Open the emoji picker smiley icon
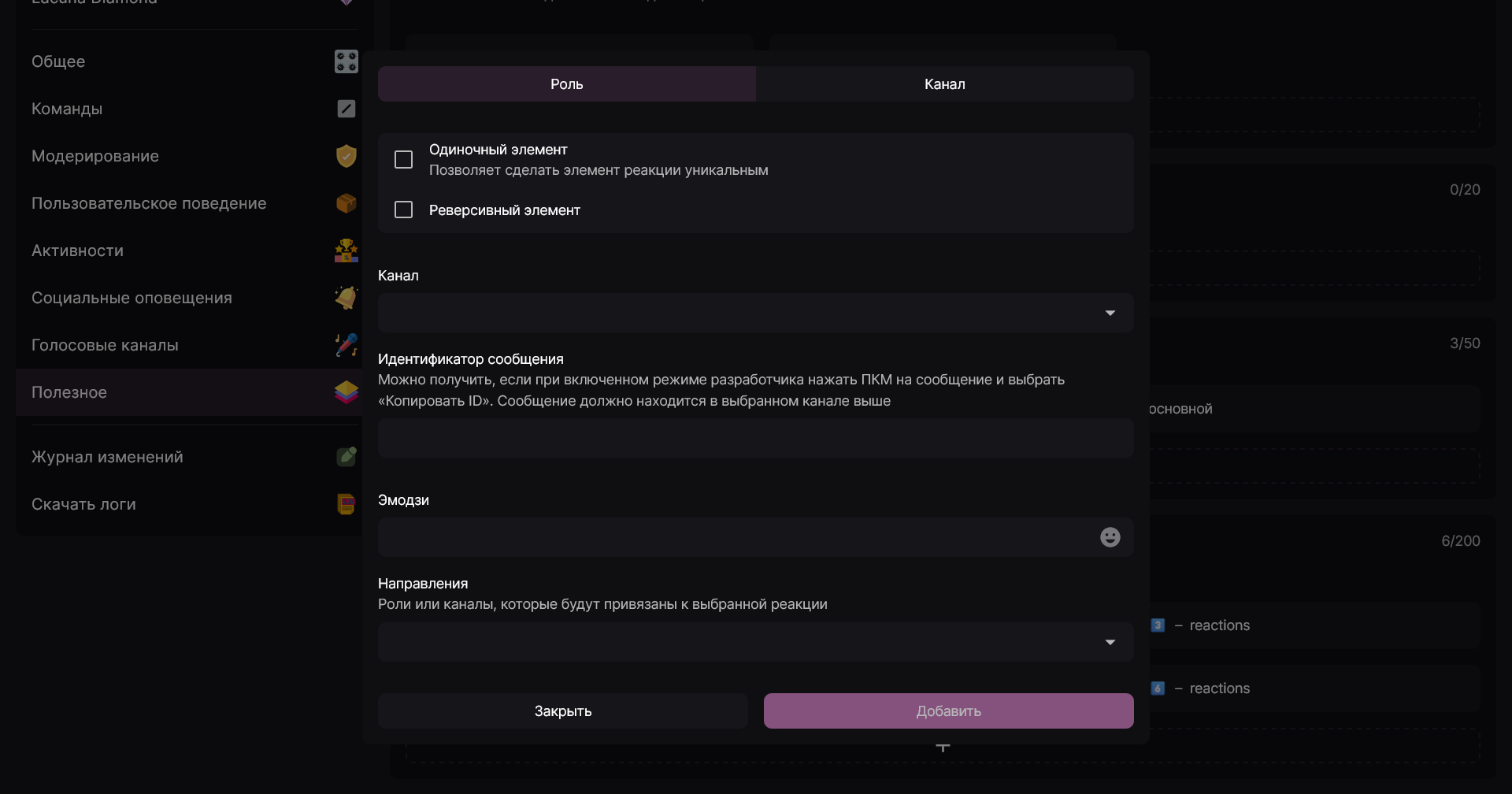Image resolution: width=1512 pixels, height=794 pixels. 1110,537
